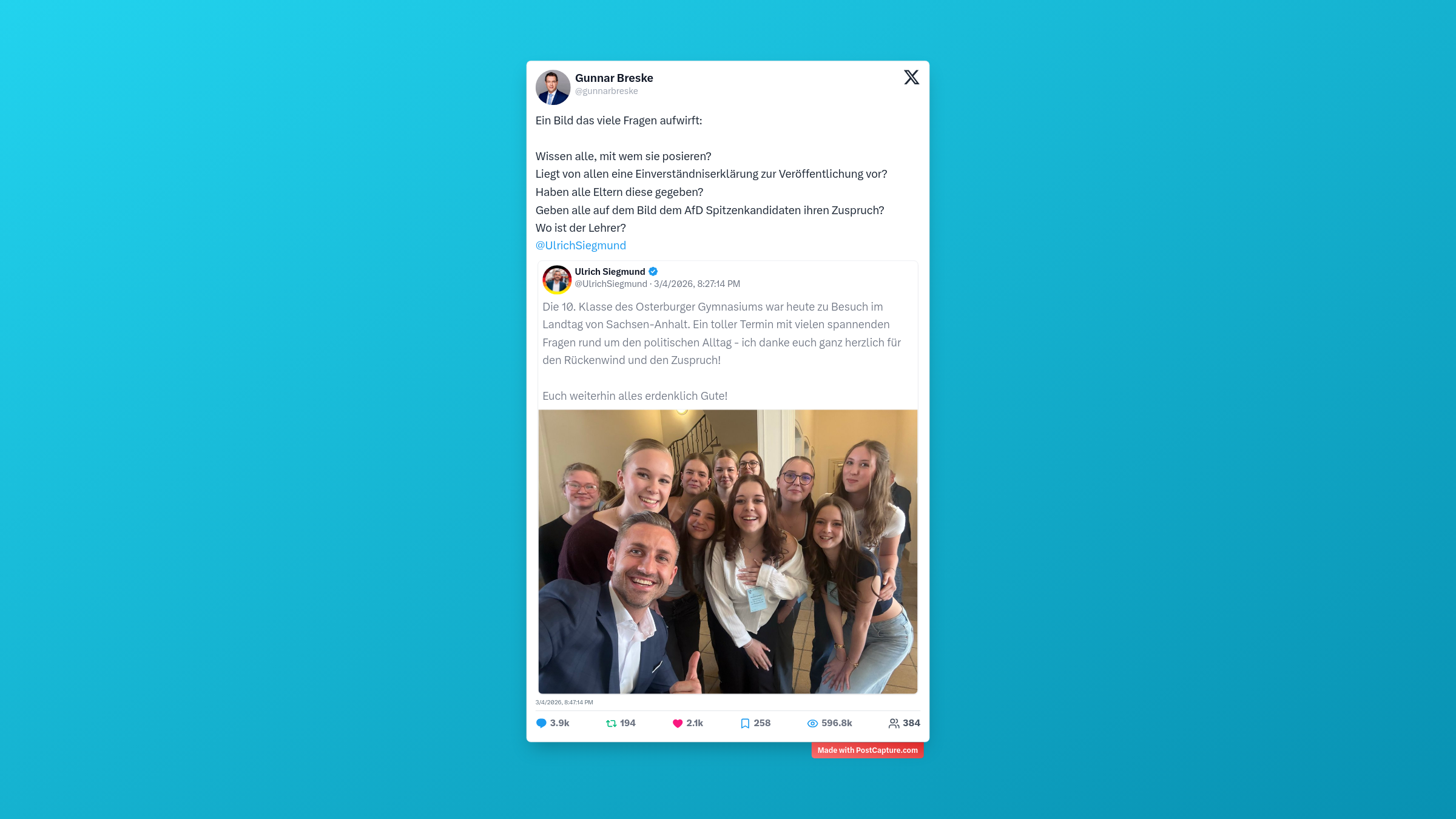Click the views eye icon
Screen dimensions: 1456x819
tap(812, 723)
